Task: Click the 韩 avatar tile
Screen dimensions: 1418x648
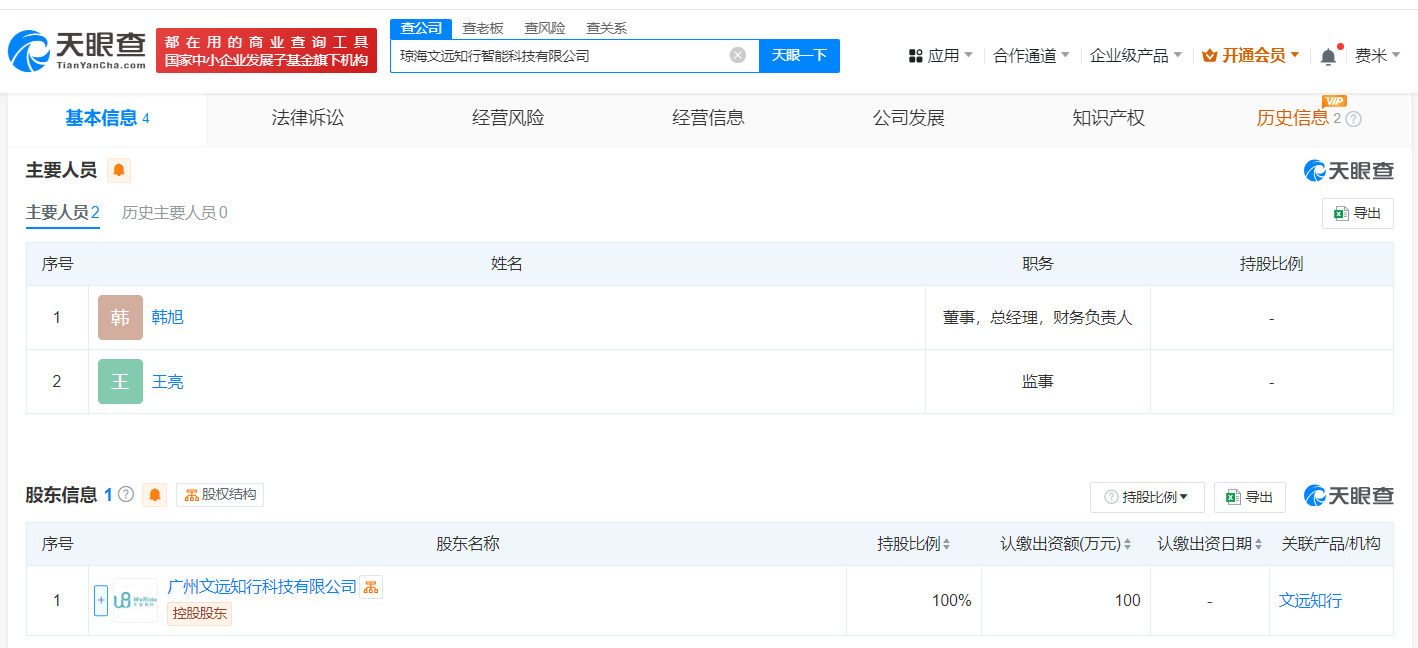Action: click(120, 318)
